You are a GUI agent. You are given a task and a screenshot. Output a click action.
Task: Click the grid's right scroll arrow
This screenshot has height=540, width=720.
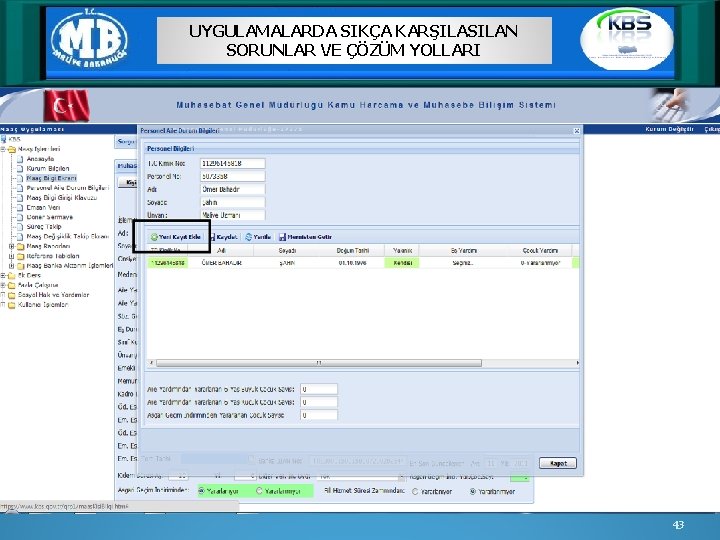577,363
